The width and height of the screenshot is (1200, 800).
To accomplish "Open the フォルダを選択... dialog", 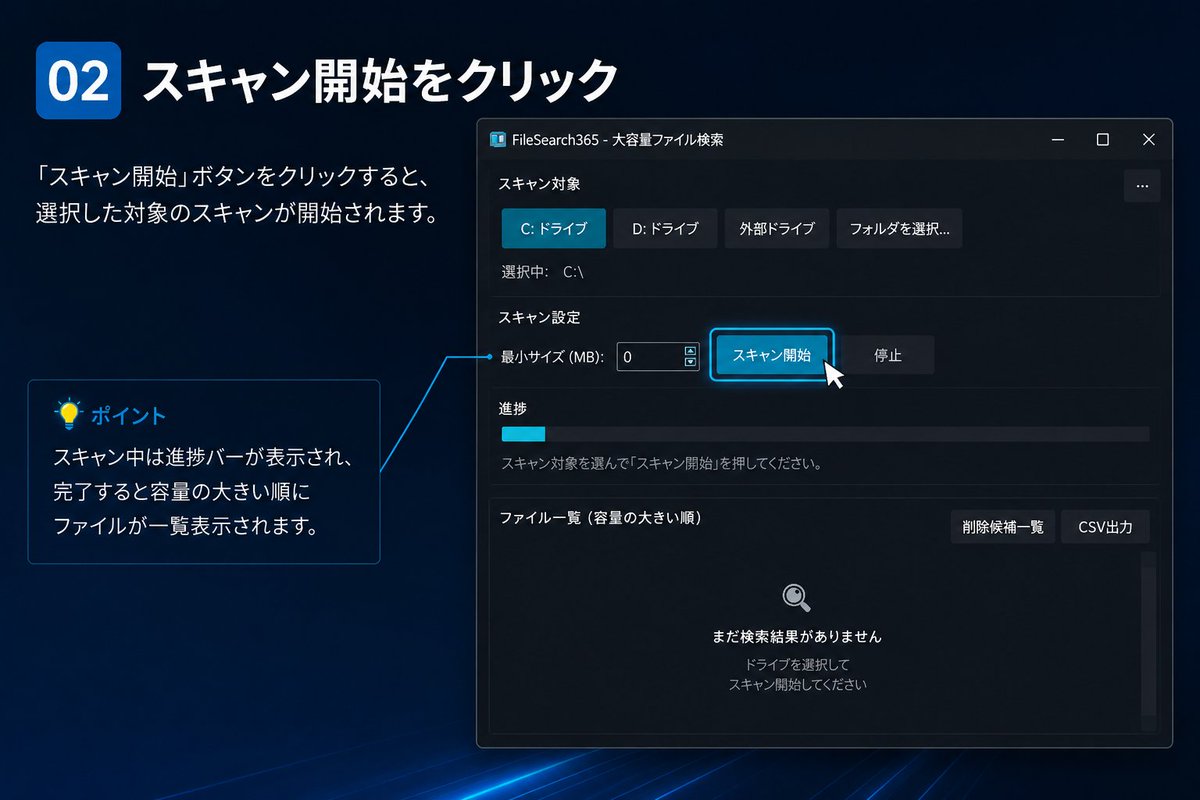I will (899, 228).
